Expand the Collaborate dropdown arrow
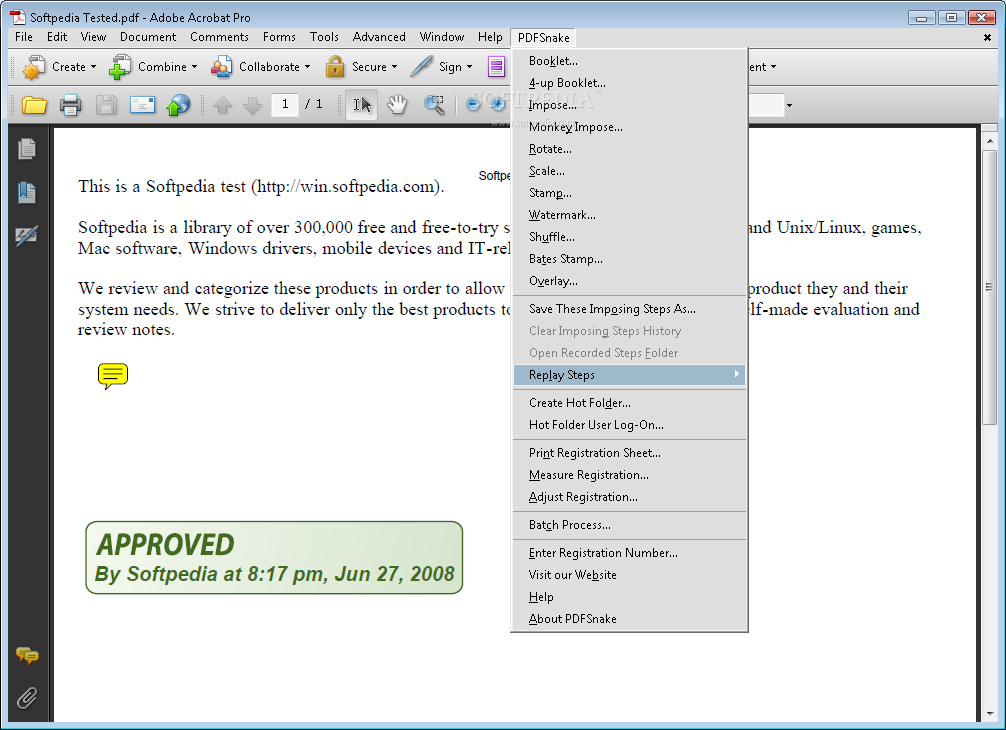This screenshot has height=730, width=1006. click(x=307, y=67)
